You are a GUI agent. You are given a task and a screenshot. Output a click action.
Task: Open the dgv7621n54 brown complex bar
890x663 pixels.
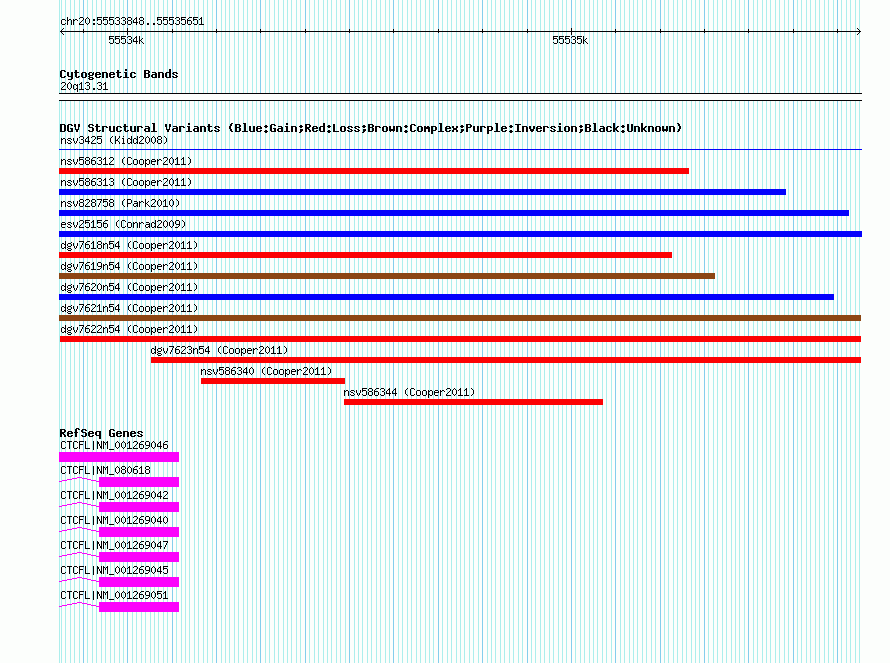[x=460, y=318]
